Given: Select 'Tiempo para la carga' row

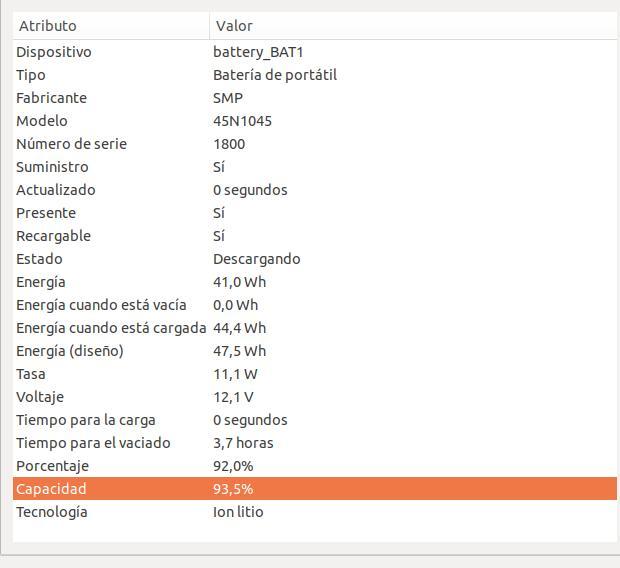Looking at the screenshot, I should coord(86,420).
